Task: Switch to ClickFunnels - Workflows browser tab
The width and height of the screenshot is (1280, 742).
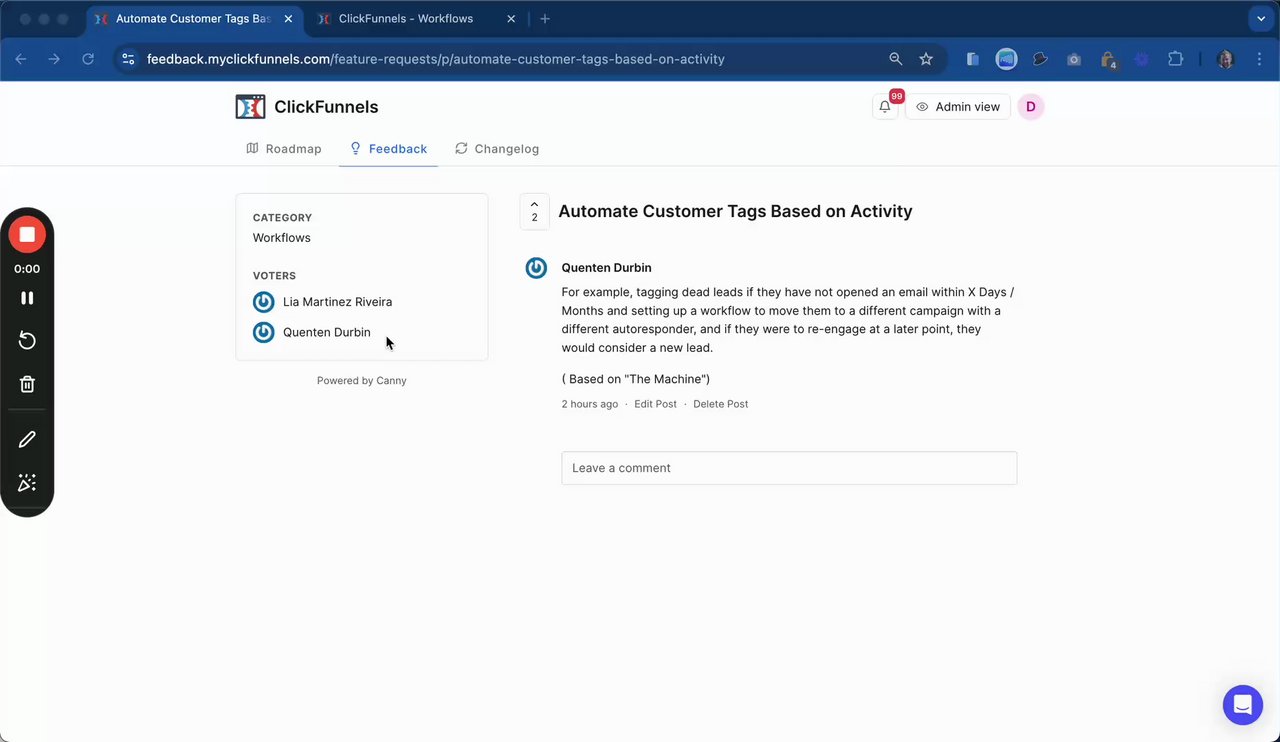Action: [x=406, y=19]
